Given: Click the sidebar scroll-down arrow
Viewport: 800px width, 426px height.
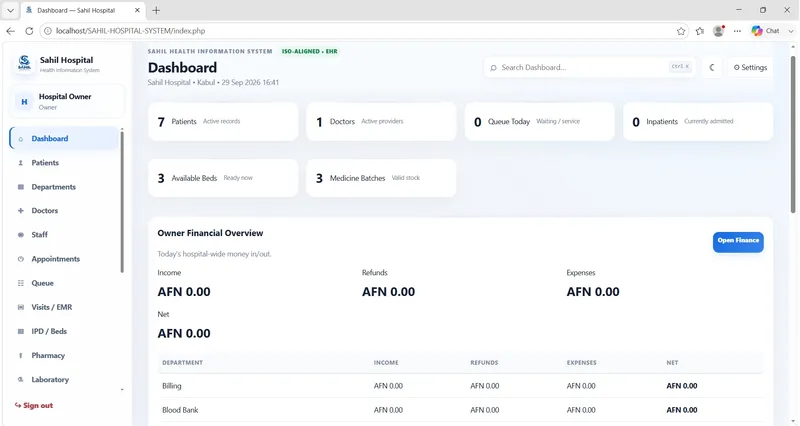Looking at the screenshot, I should click(122, 390).
